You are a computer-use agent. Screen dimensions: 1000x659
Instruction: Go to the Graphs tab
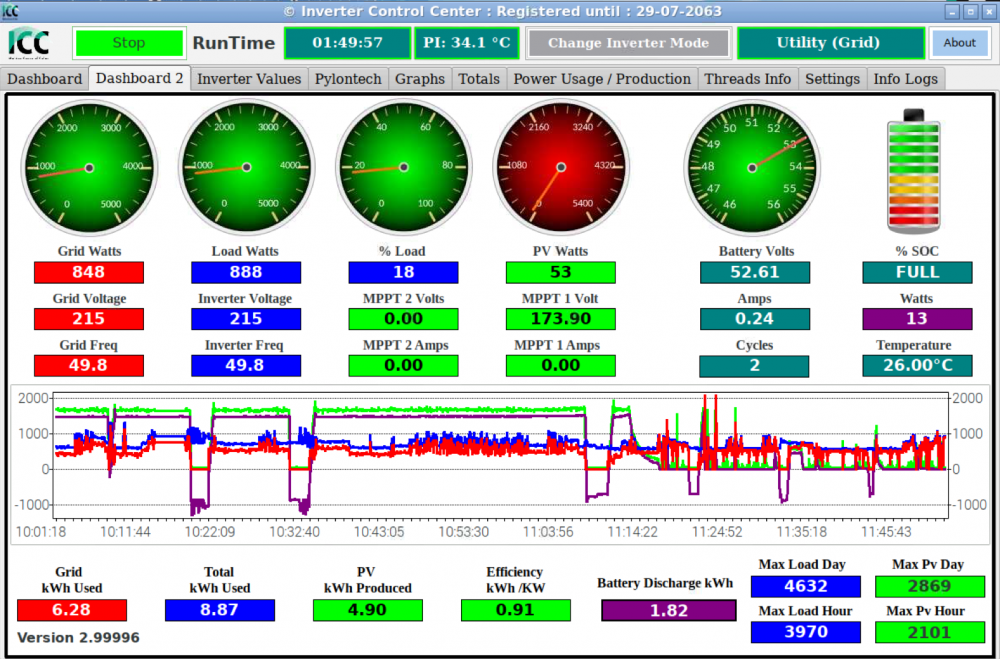pyautogui.click(x=420, y=79)
